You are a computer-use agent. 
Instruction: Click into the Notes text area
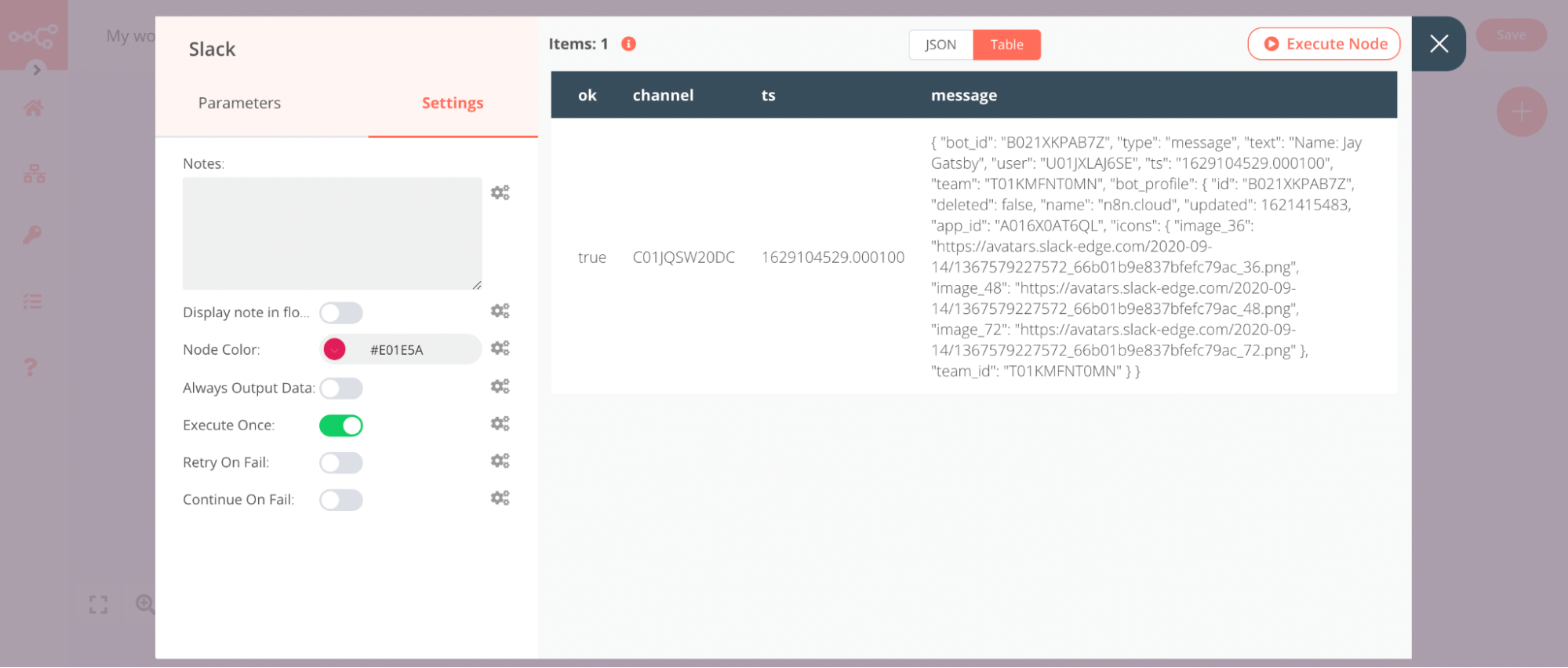point(332,233)
